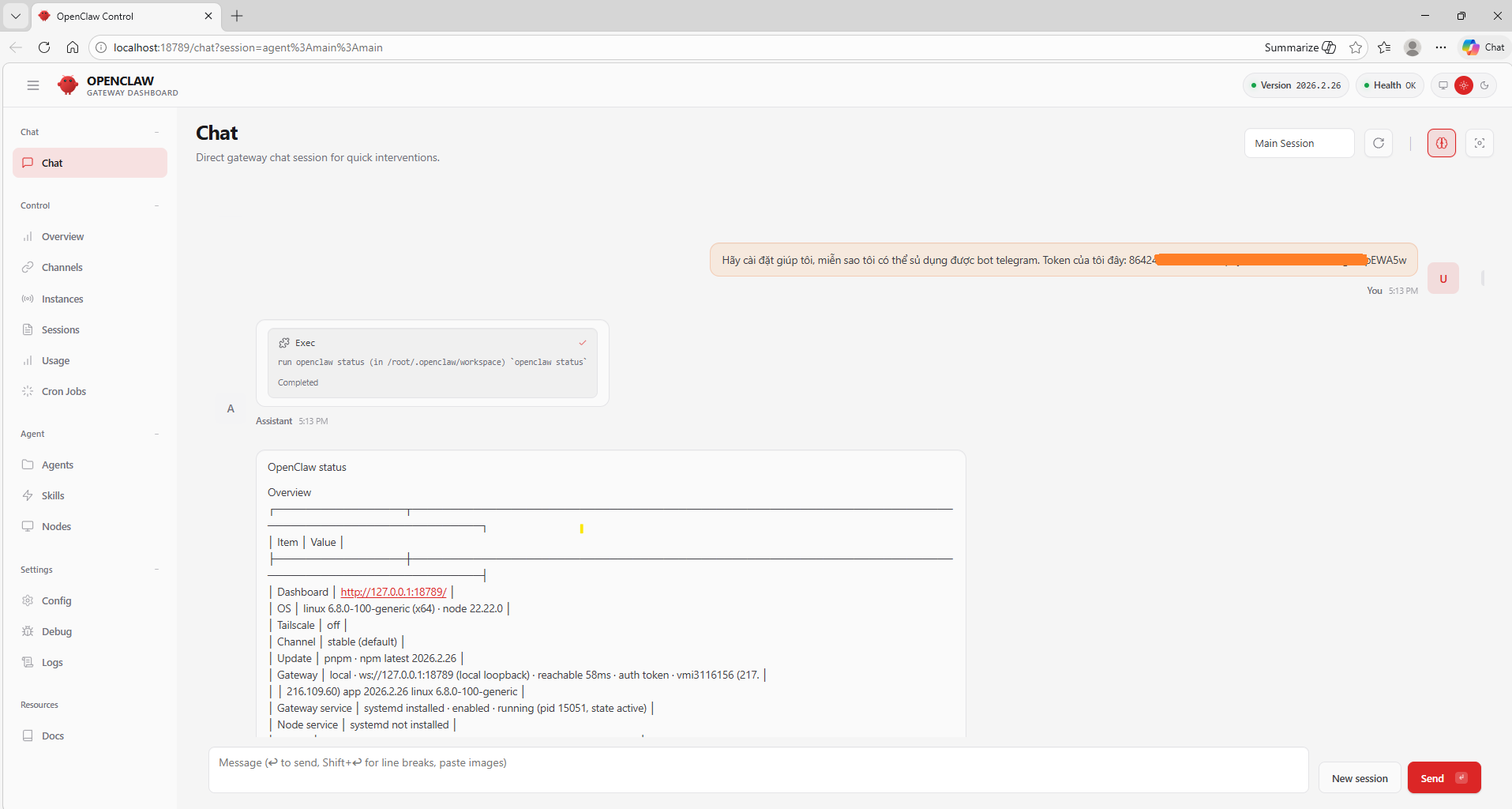The image size is (1512, 809).
Task: Open browser settings and more menu
Action: (1441, 47)
